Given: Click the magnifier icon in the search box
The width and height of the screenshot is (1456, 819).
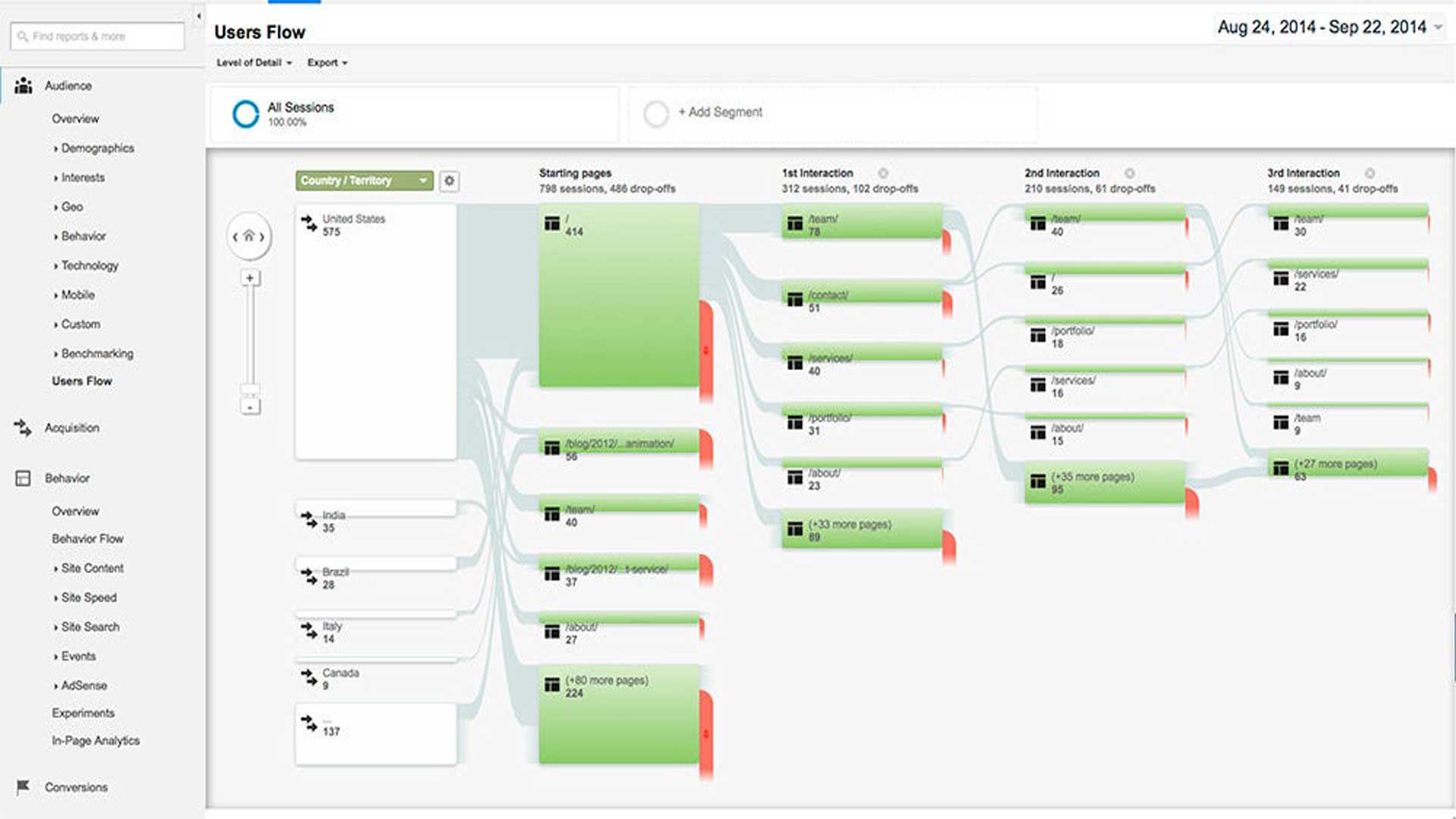Looking at the screenshot, I should 22,35.
